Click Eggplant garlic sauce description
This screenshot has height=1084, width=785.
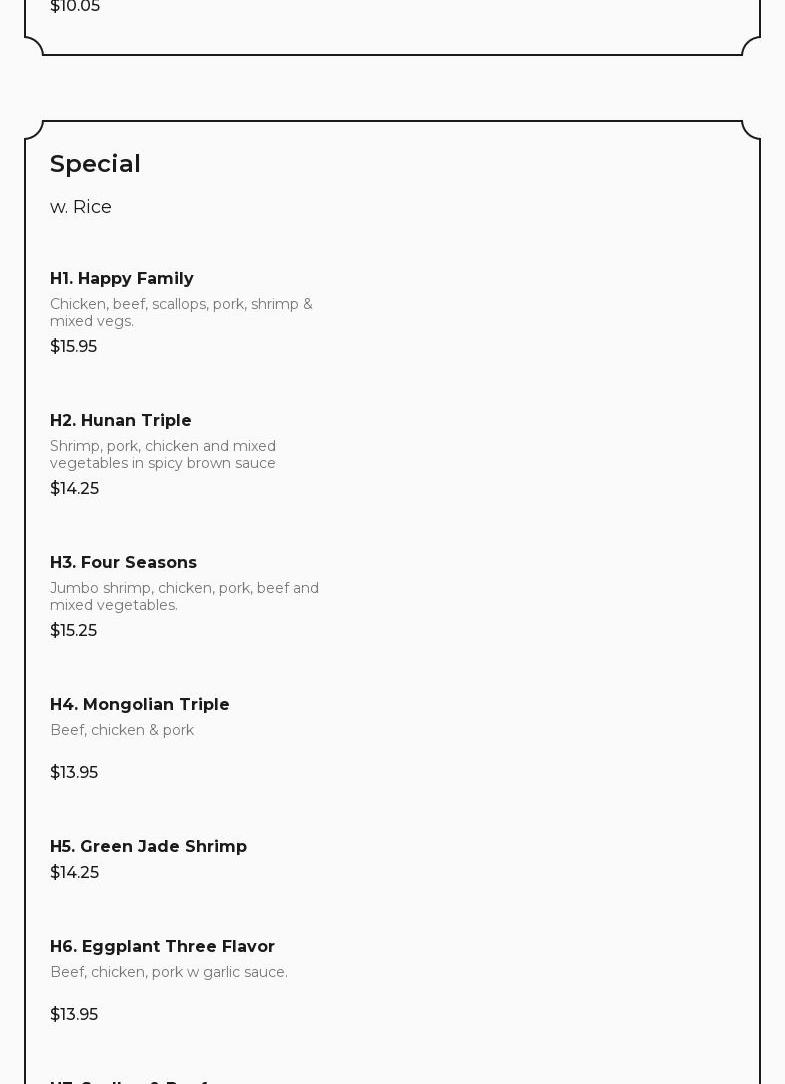coord(169,972)
